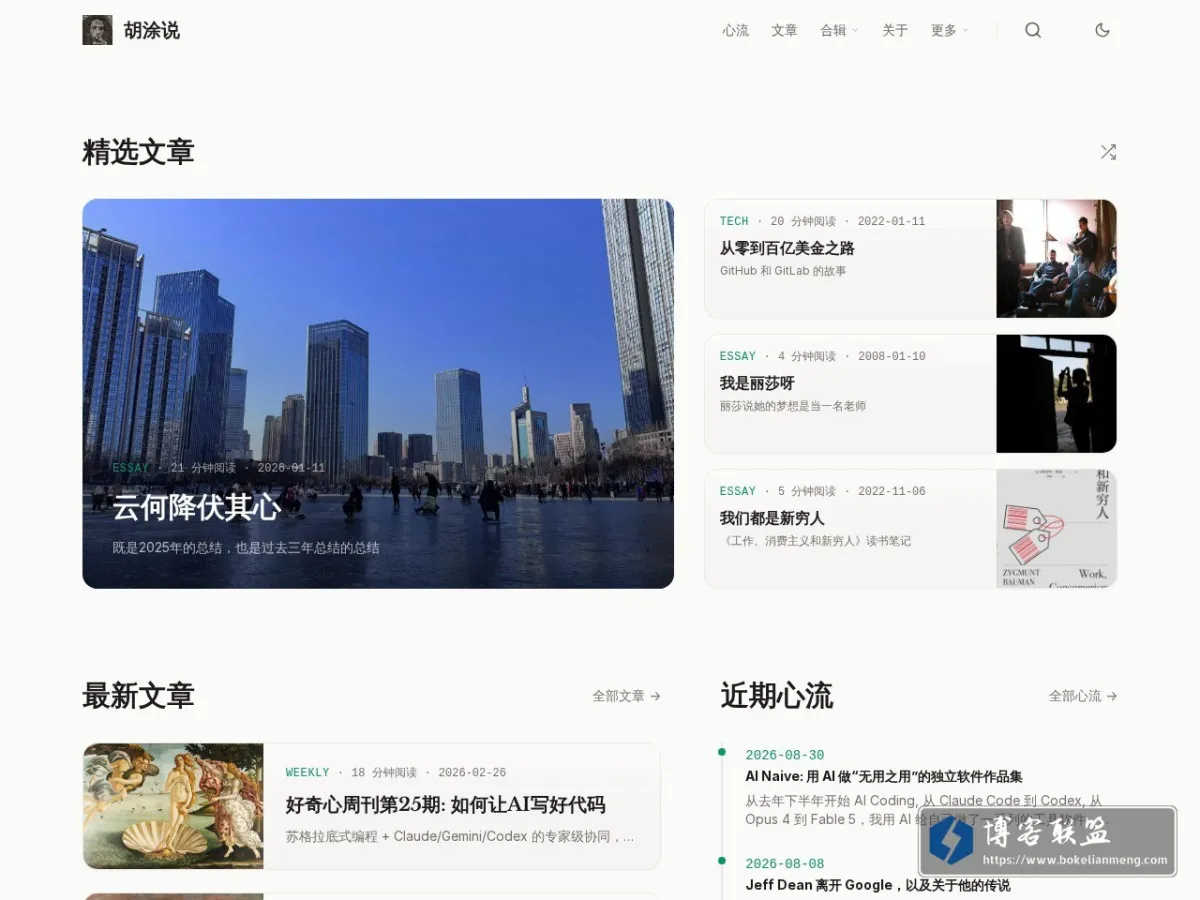
Task: Expand the 合辑 dropdown menu
Action: (839, 30)
